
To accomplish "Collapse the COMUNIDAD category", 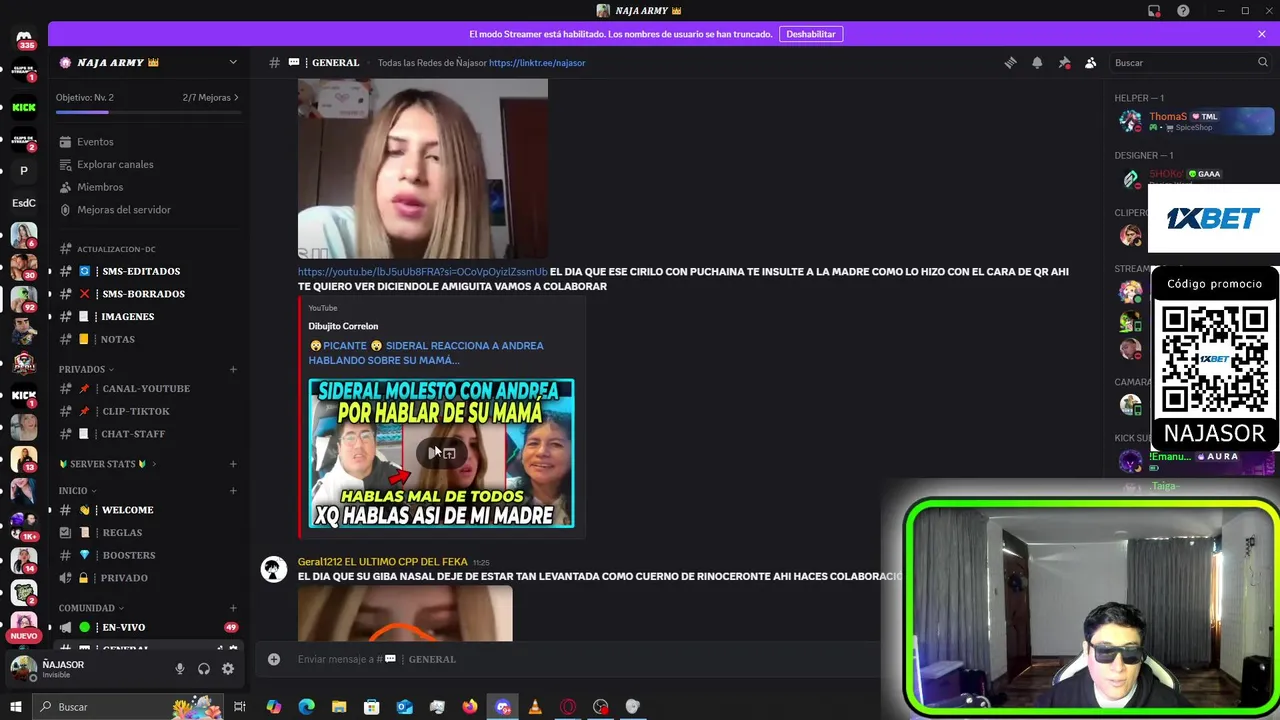I will point(90,608).
